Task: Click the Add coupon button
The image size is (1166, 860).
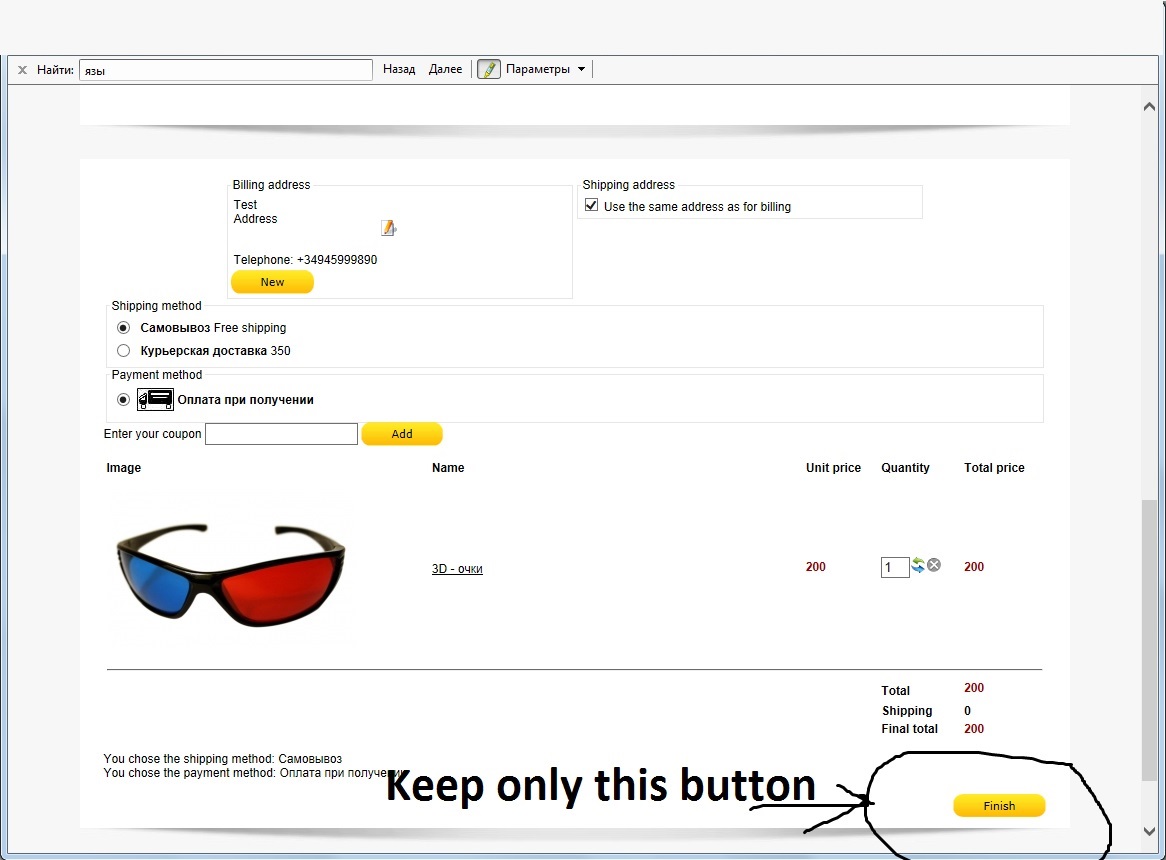Action: (402, 434)
